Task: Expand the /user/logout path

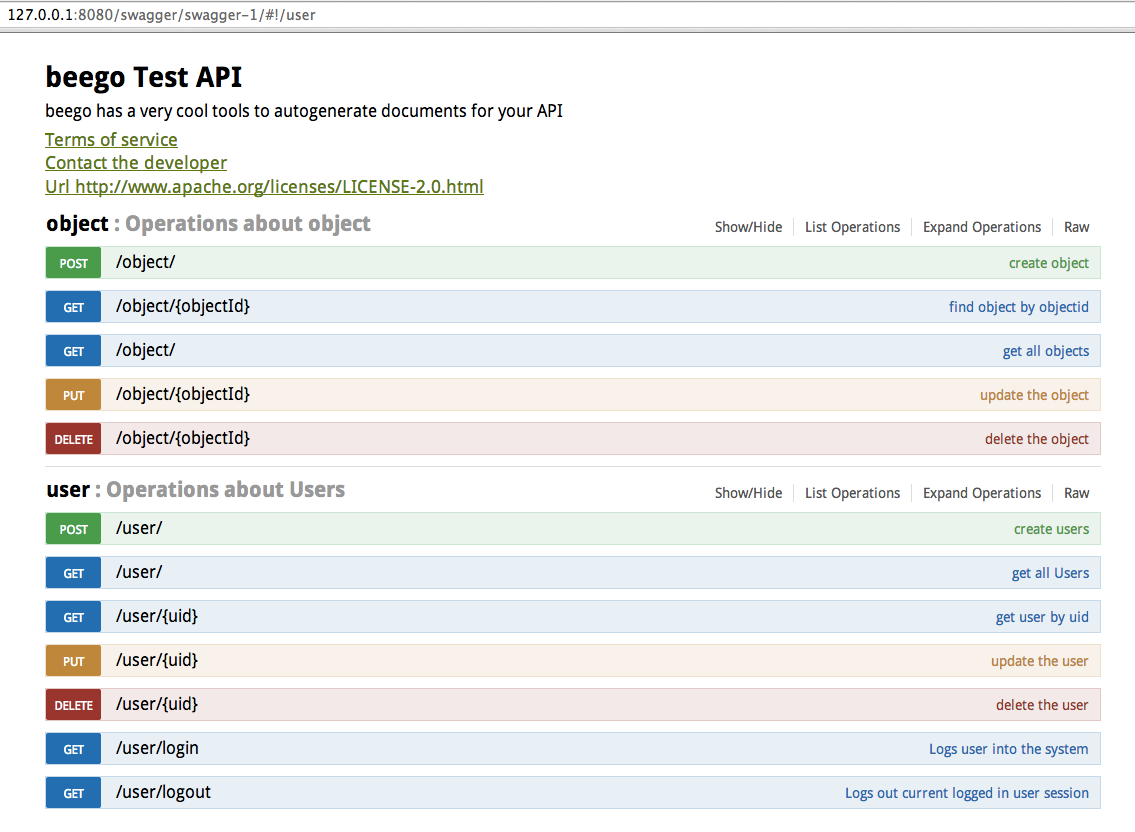Action: 164,792
